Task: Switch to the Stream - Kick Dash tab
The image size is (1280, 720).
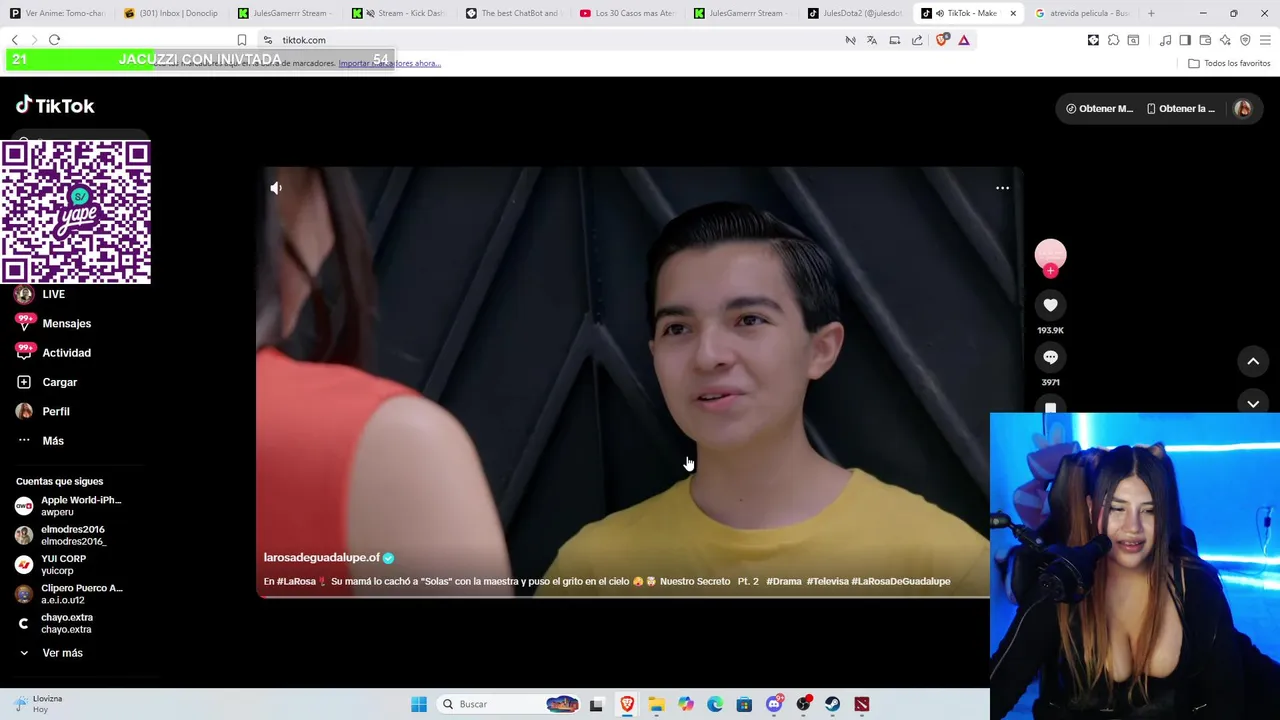Action: point(399,13)
